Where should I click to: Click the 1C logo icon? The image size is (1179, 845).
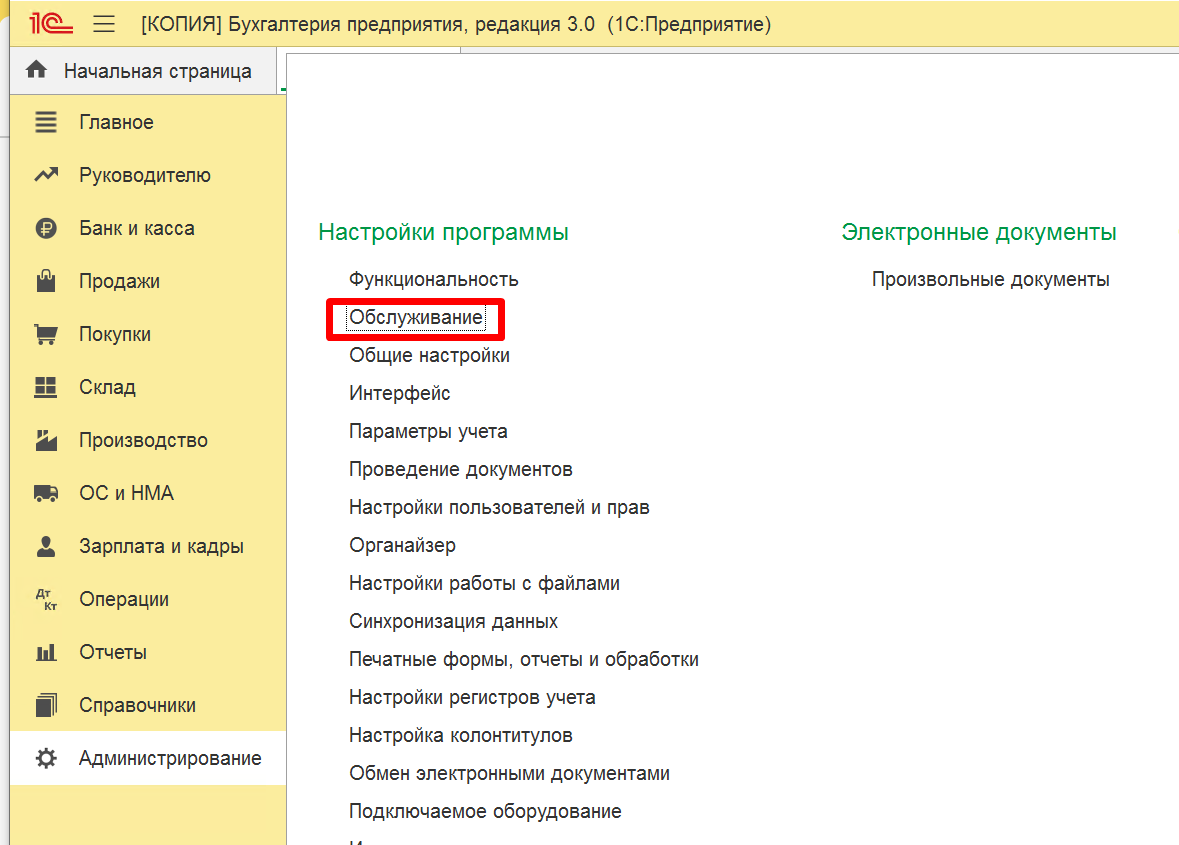click(x=50, y=24)
